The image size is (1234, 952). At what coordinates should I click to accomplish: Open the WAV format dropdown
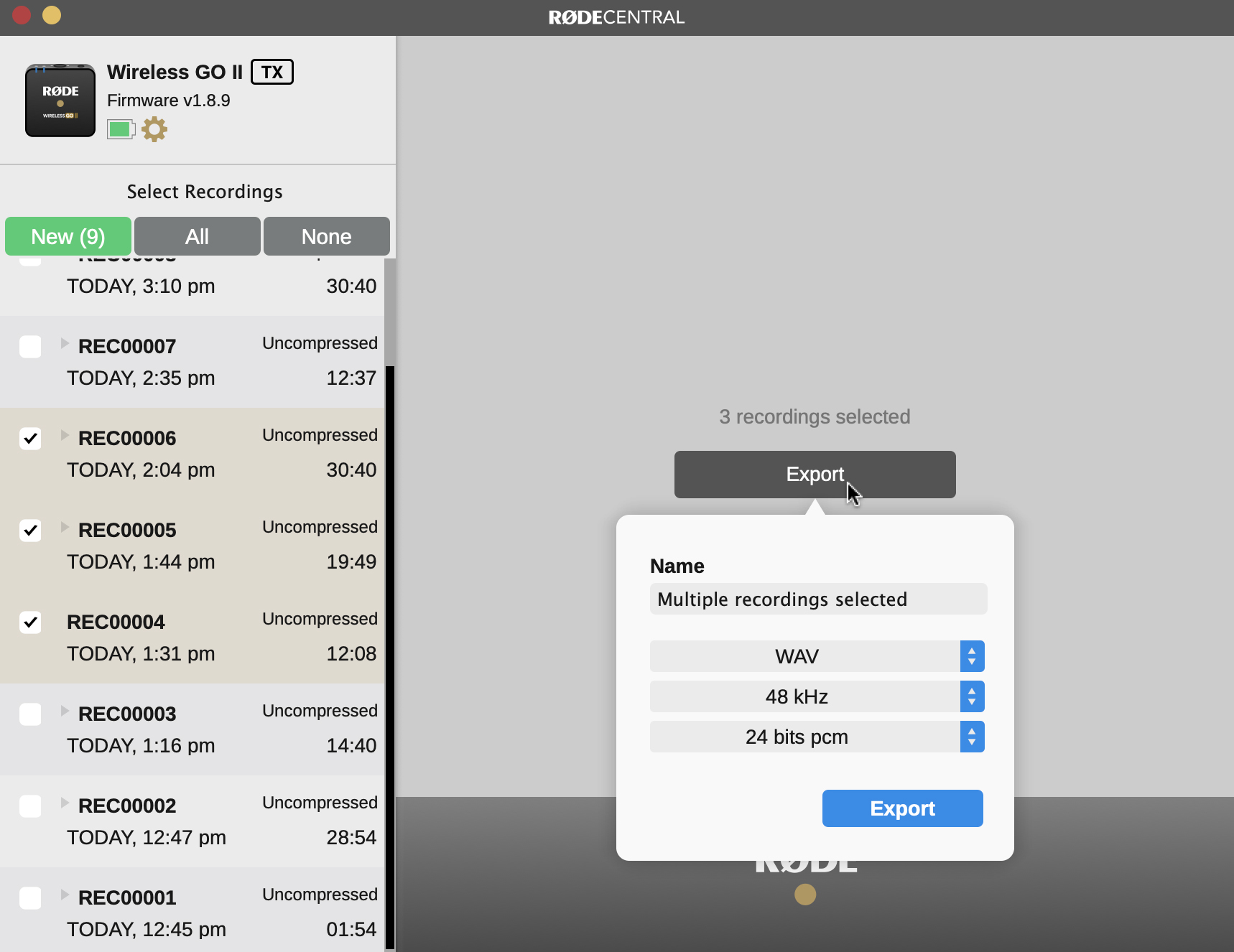coord(817,656)
